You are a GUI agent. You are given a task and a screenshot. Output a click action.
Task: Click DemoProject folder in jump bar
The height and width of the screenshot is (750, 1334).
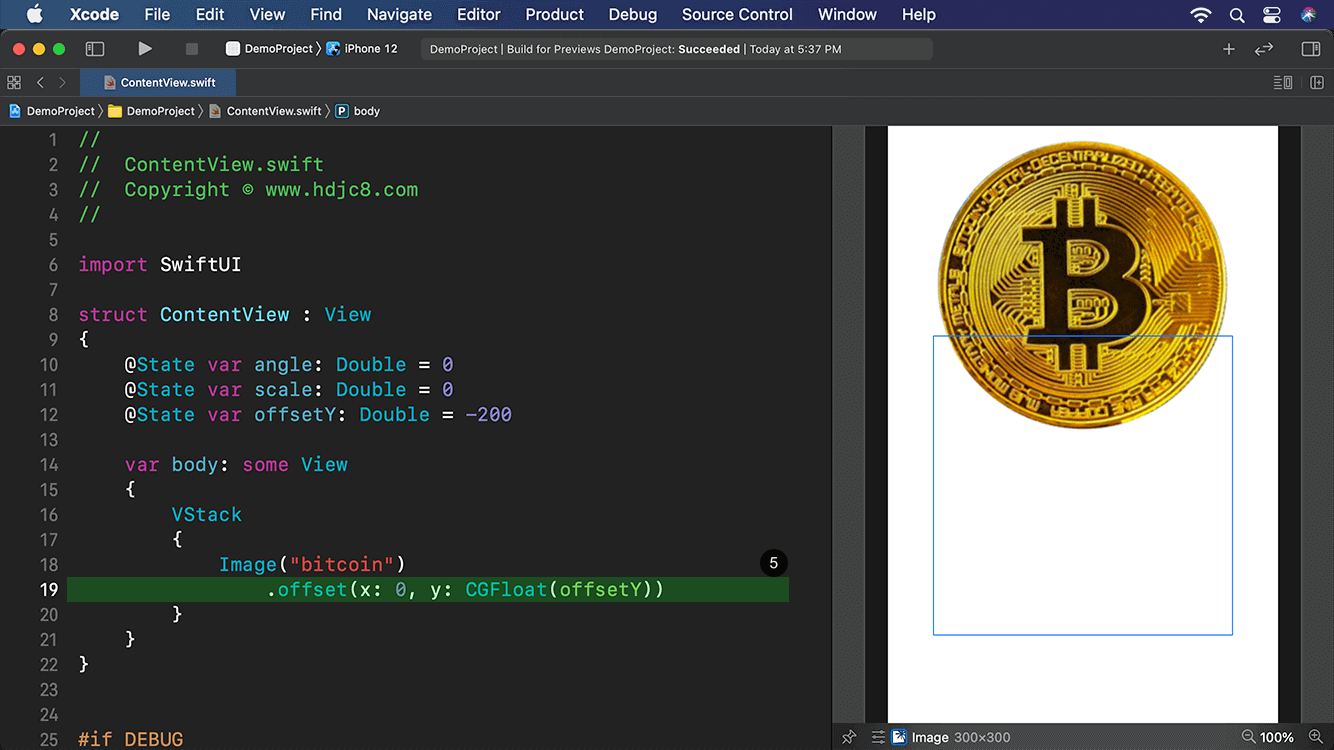151,111
